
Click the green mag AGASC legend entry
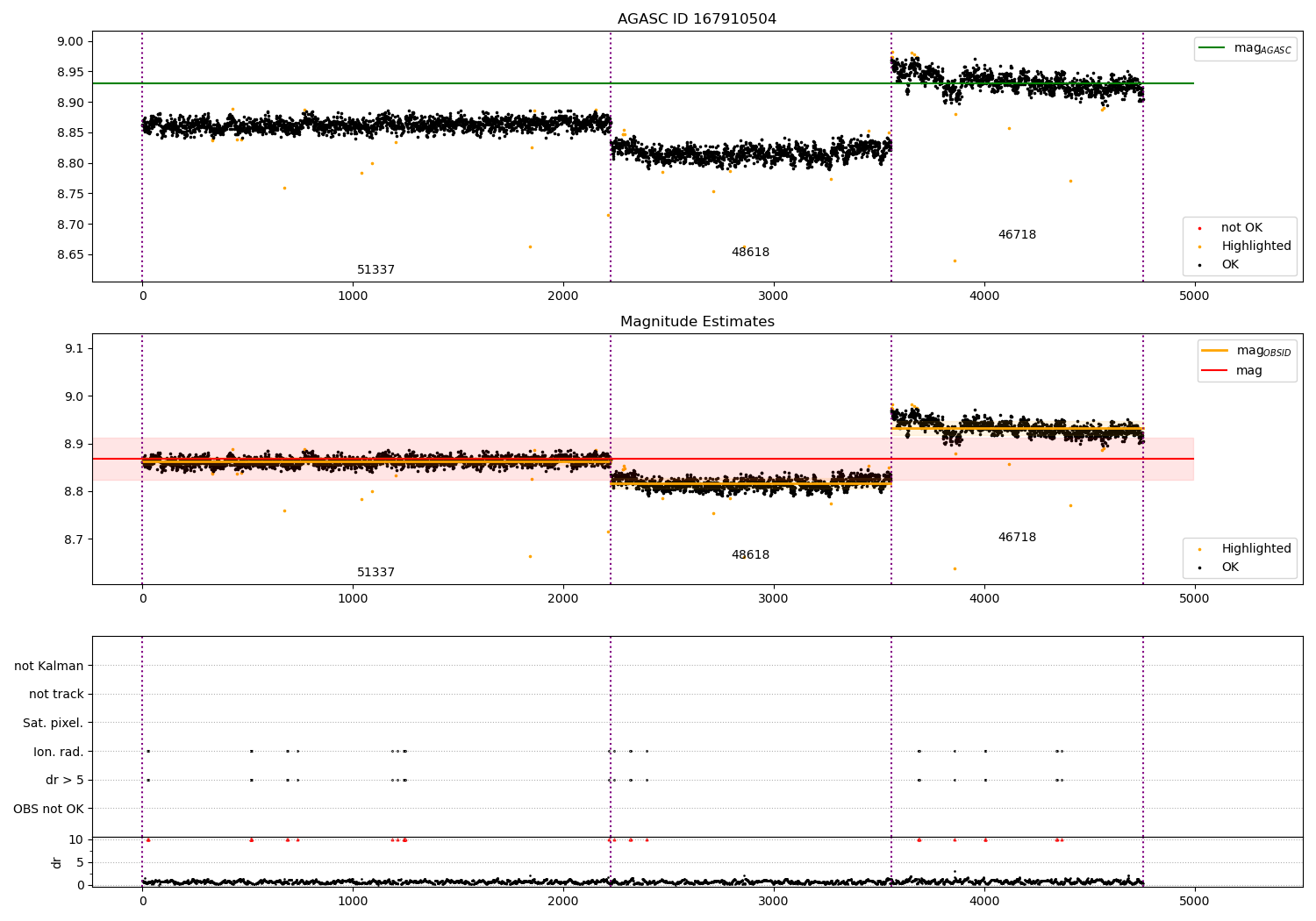1245,48
